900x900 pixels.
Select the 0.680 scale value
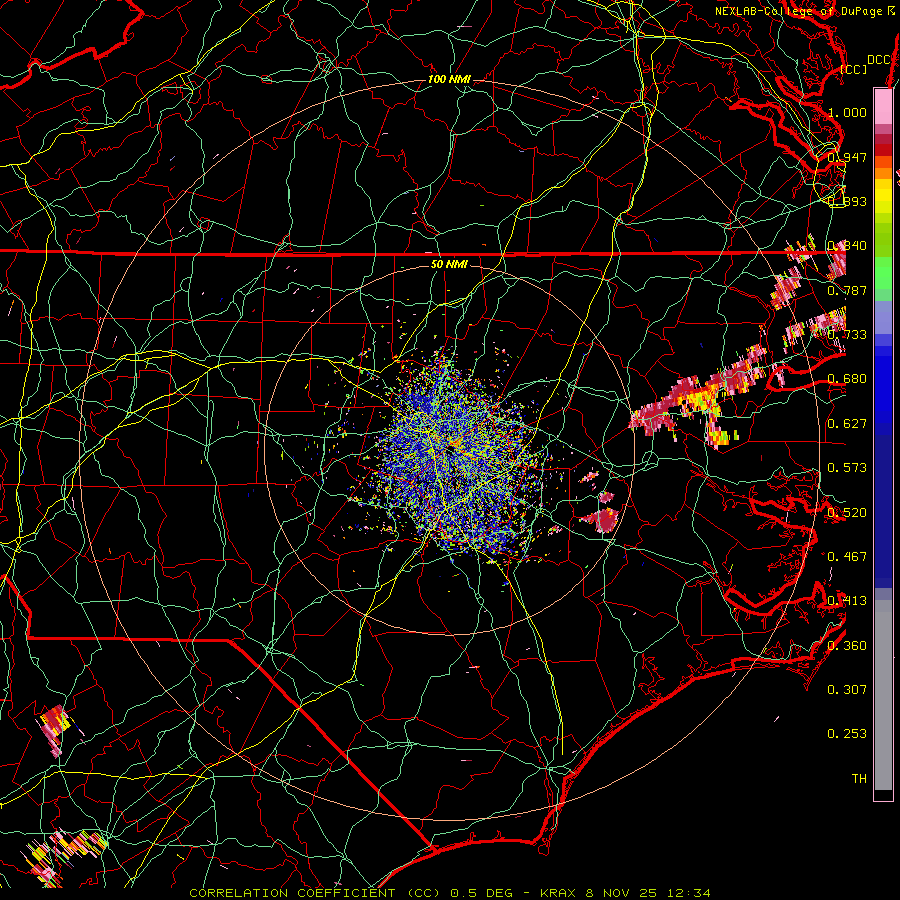(847, 379)
